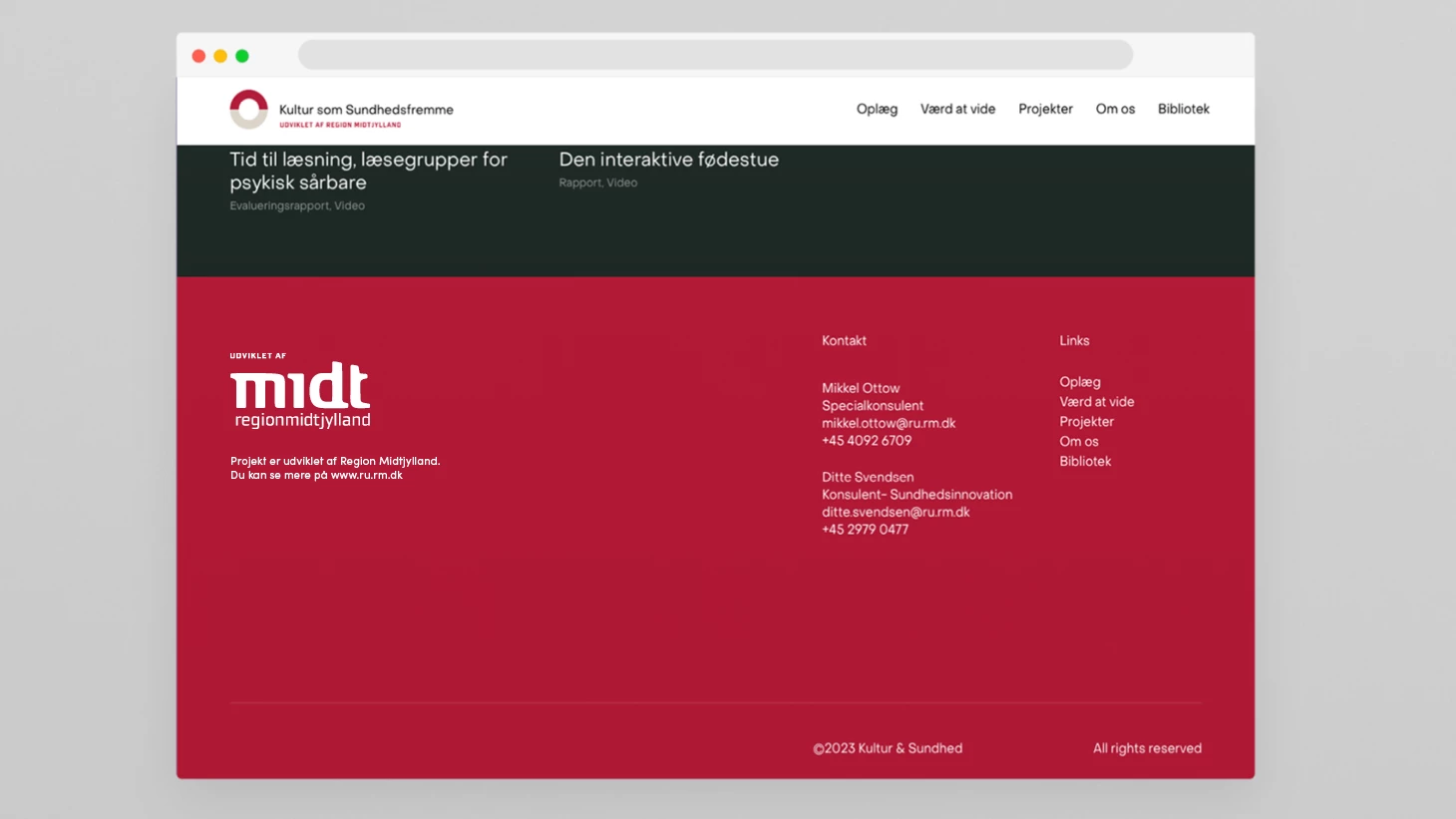Image resolution: width=1456 pixels, height=819 pixels.
Task: Follow the www.ru.rm.dk link in footer
Action: pos(367,475)
